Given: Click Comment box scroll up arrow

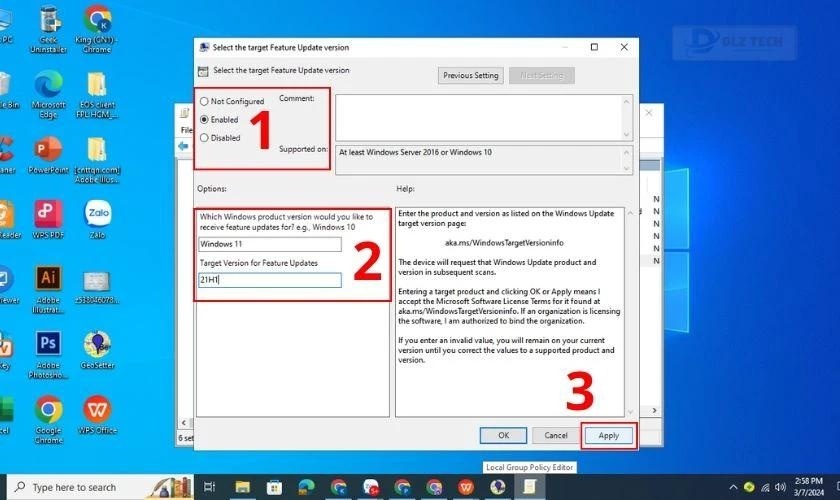Looking at the screenshot, I should [x=626, y=101].
